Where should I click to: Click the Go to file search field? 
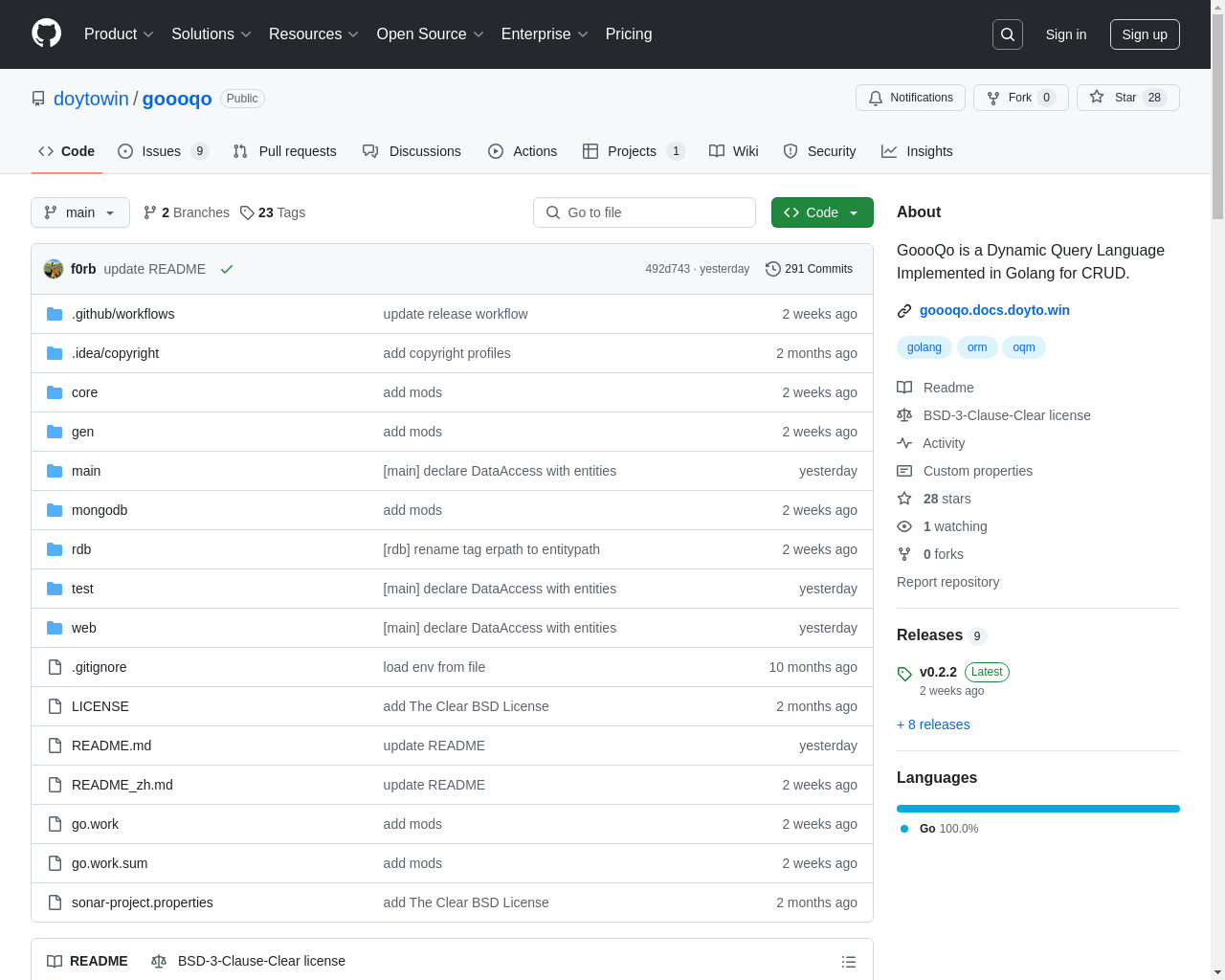coord(644,212)
